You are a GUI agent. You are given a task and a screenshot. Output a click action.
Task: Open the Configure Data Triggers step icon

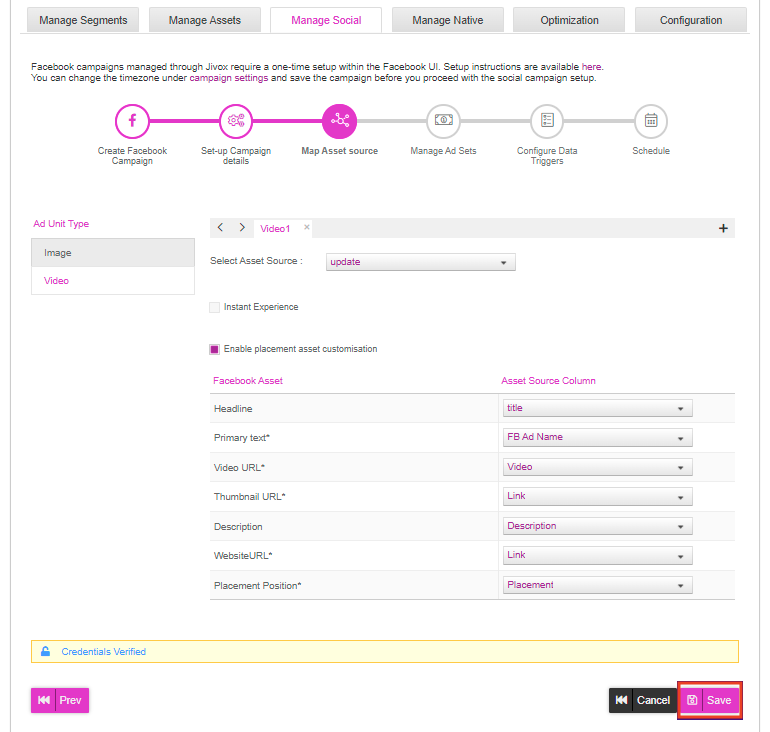(547, 121)
